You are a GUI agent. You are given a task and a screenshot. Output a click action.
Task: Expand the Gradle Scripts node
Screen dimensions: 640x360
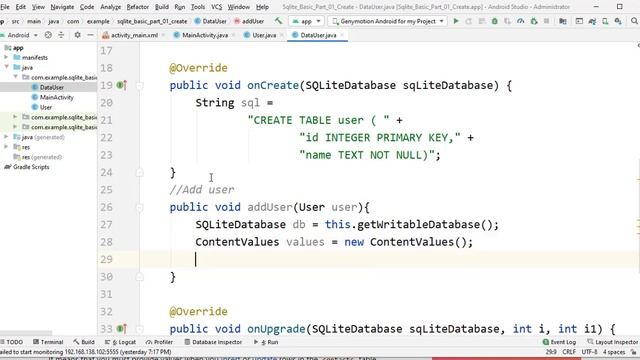[x=27, y=167]
